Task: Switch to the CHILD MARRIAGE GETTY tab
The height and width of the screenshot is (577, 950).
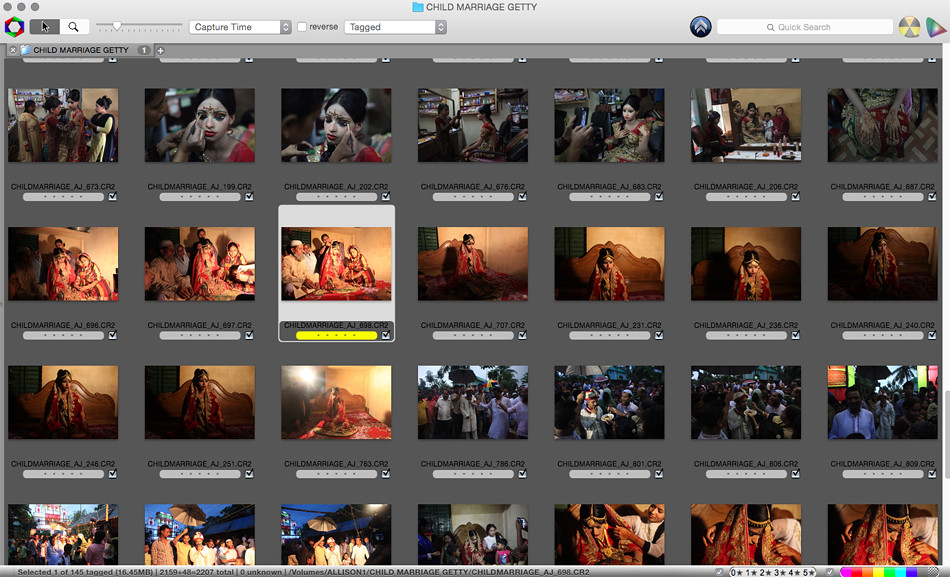Action: (x=81, y=50)
